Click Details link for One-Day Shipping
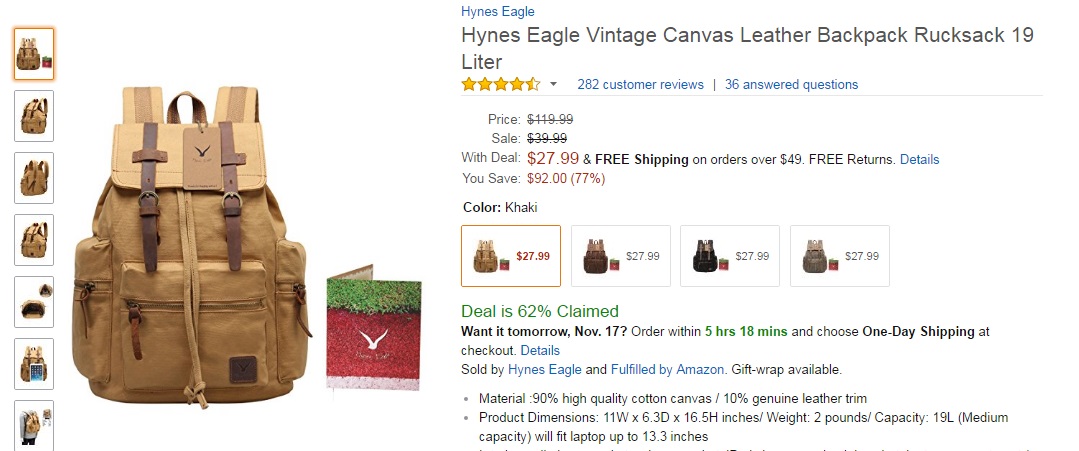 (540, 351)
